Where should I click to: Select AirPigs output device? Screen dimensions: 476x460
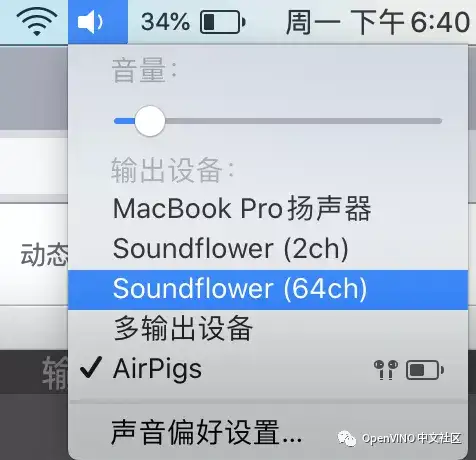pyautogui.click(x=268, y=369)
